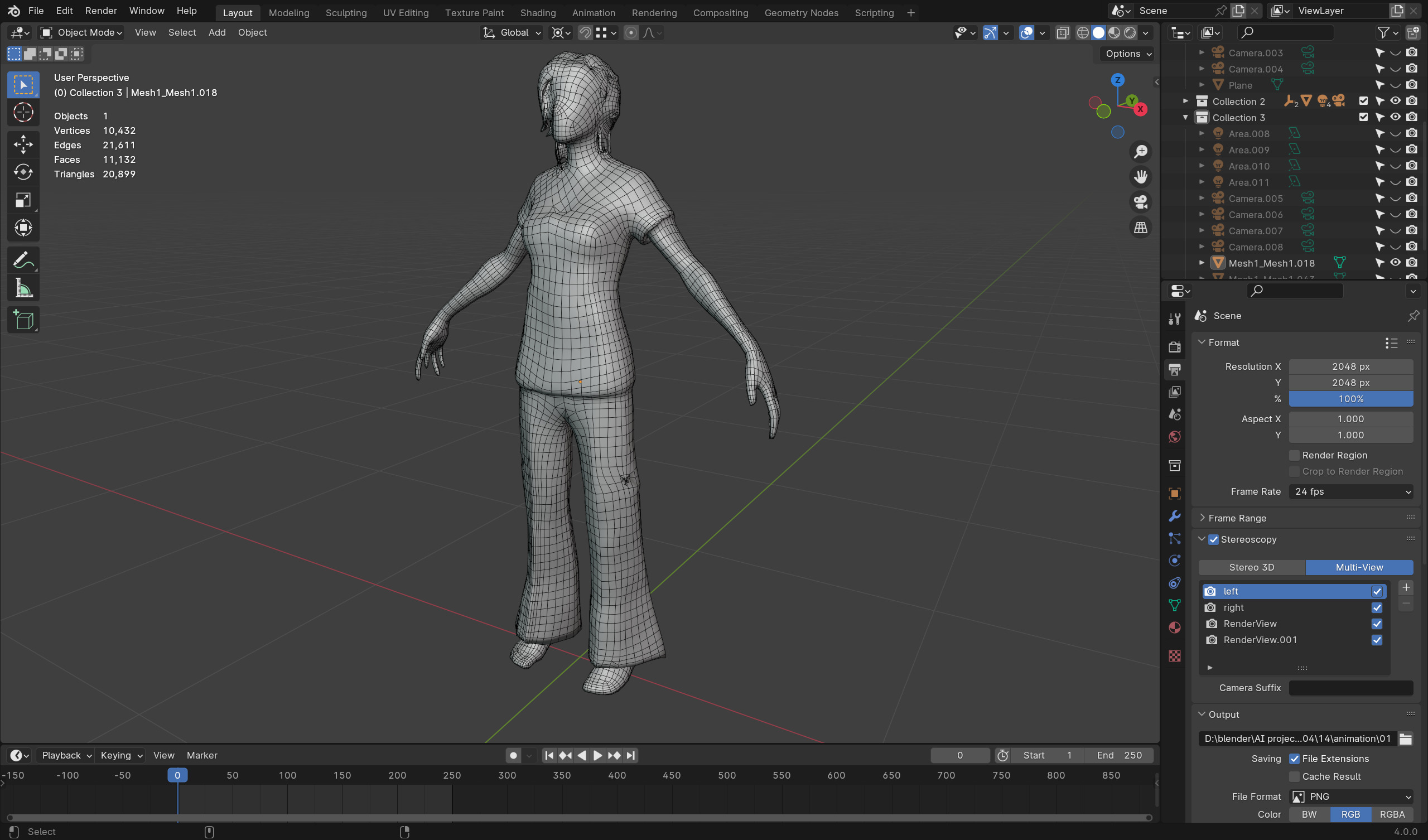Add a new view with plus button
Image resolution: width=1428 pixels, height=840 pixels.
pyautogui.click(x=1405, y=588)
